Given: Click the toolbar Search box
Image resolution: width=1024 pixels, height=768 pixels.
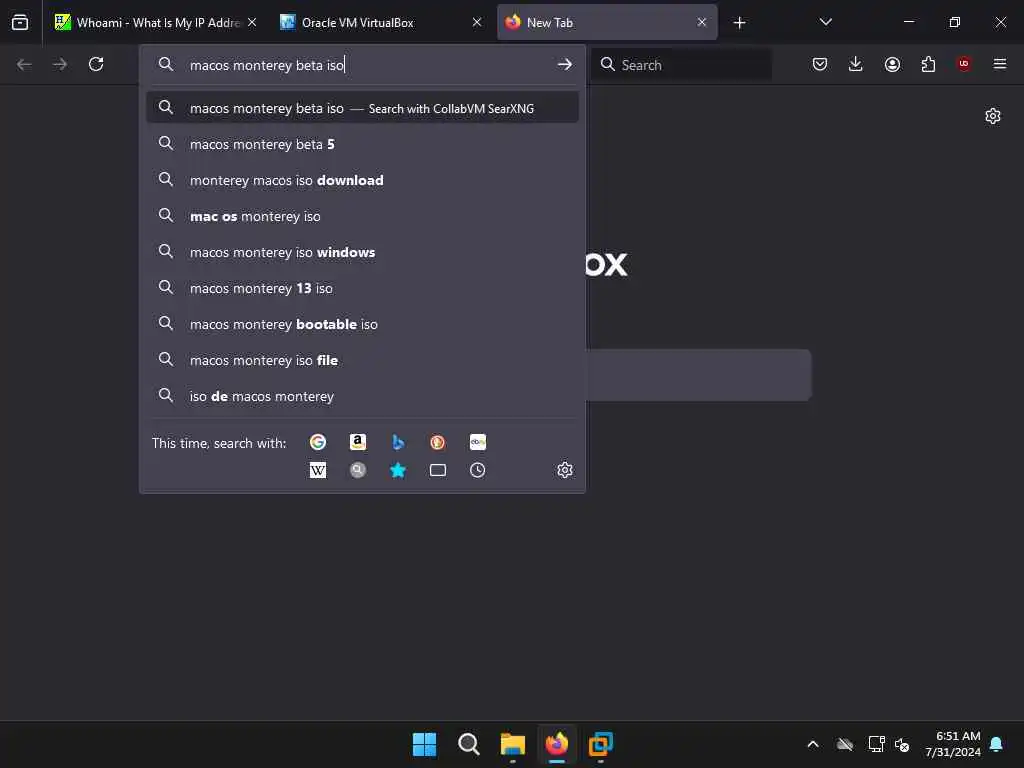Looking at the screenshot, I should pyautogui.click(x=681, y=65).
